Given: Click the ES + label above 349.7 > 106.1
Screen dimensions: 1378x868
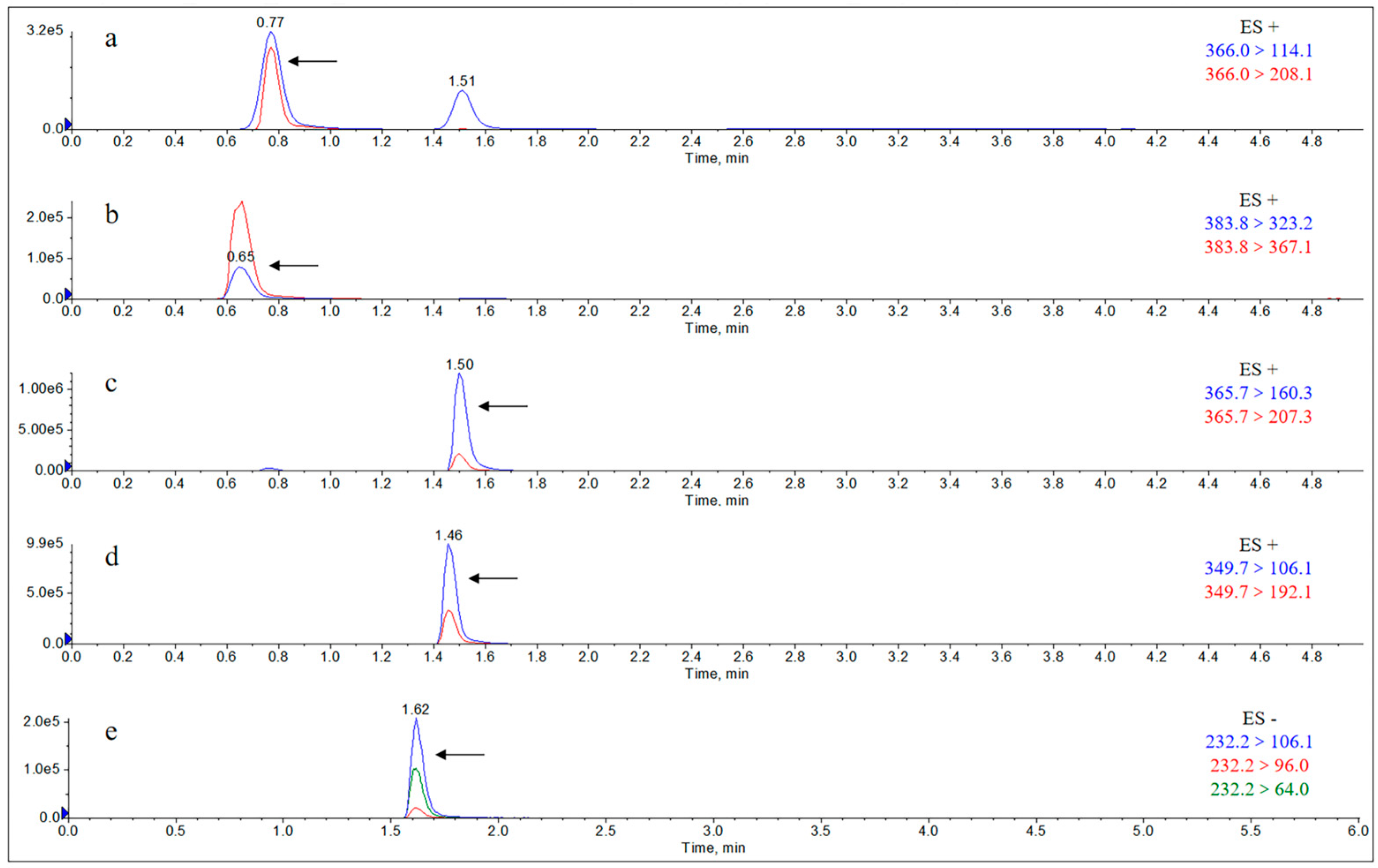Looking at the screenshot, I should click(1258, 545).
